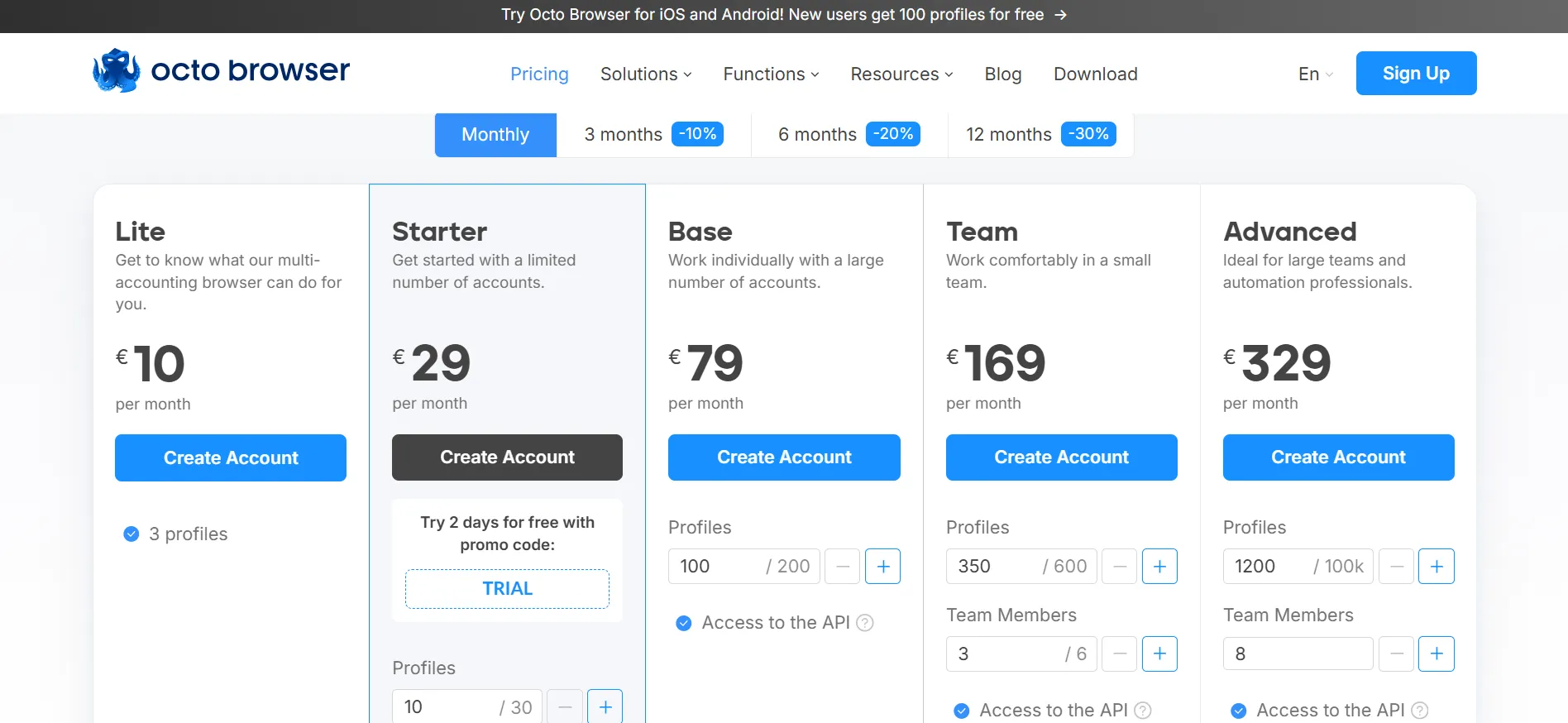Decrease Starter plan profiles with minus button
This screenshot has width=1568, height=723.
565,706
